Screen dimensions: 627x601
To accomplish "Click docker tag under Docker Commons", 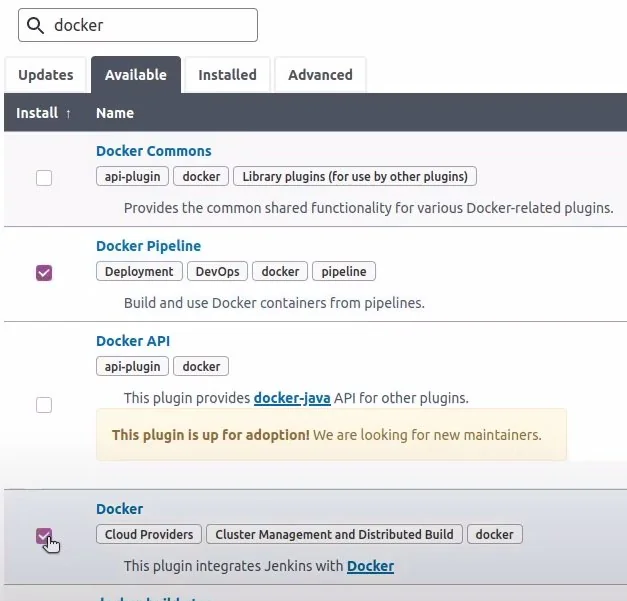I will 201,176.
